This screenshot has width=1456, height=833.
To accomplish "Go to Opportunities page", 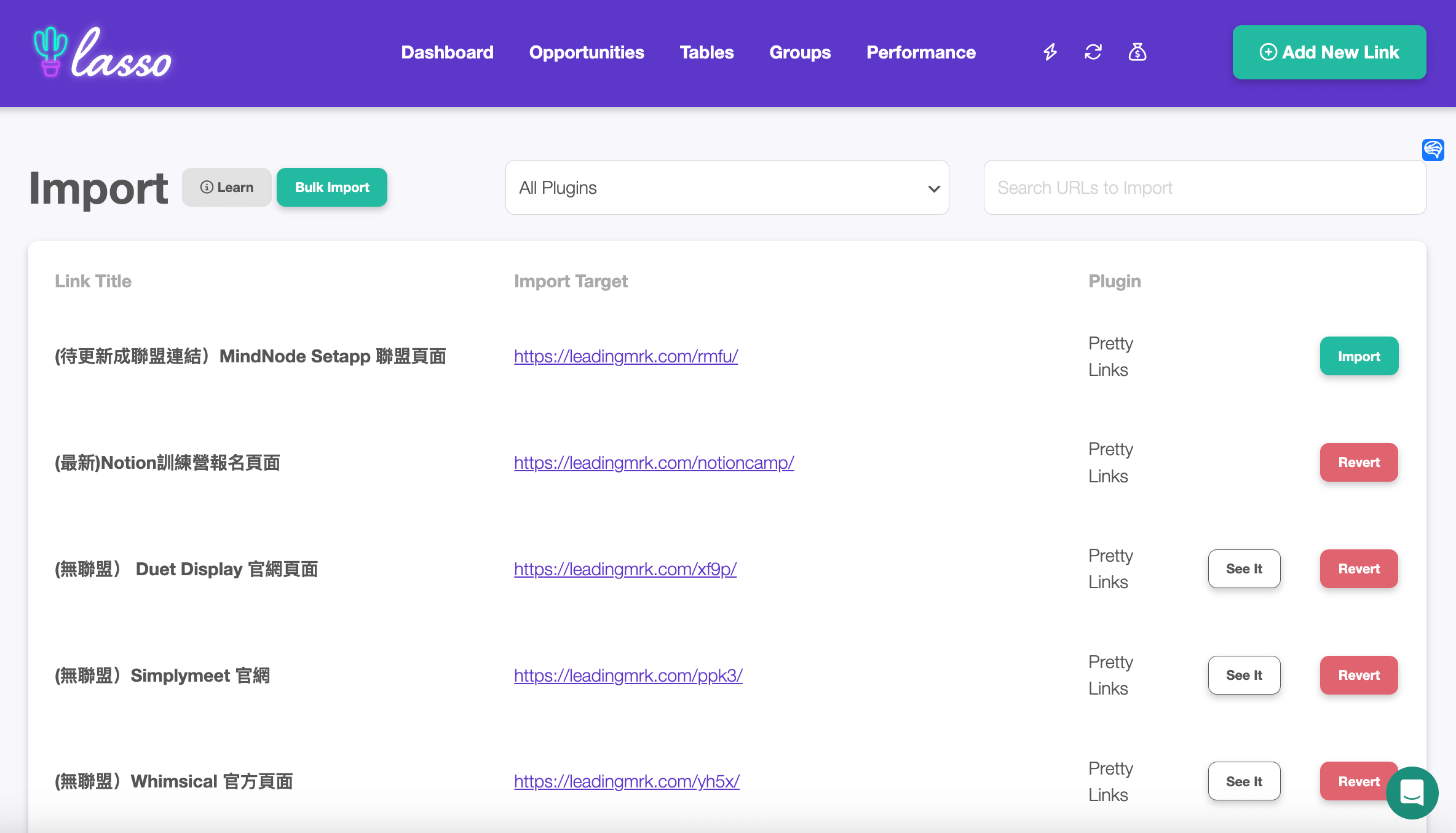I will [x=587, y=52].
